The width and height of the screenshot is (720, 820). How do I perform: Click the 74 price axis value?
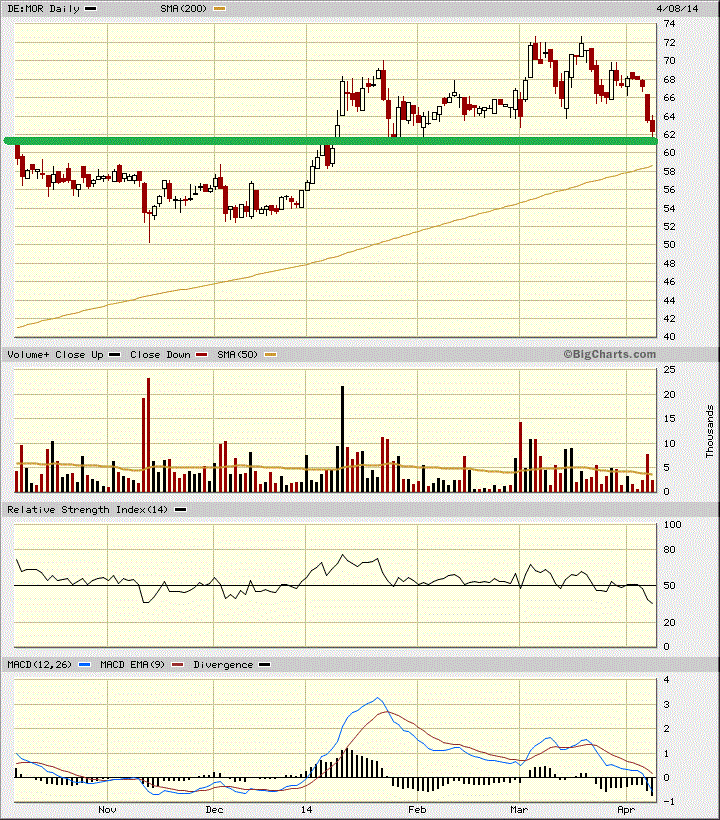click(669, 24)
